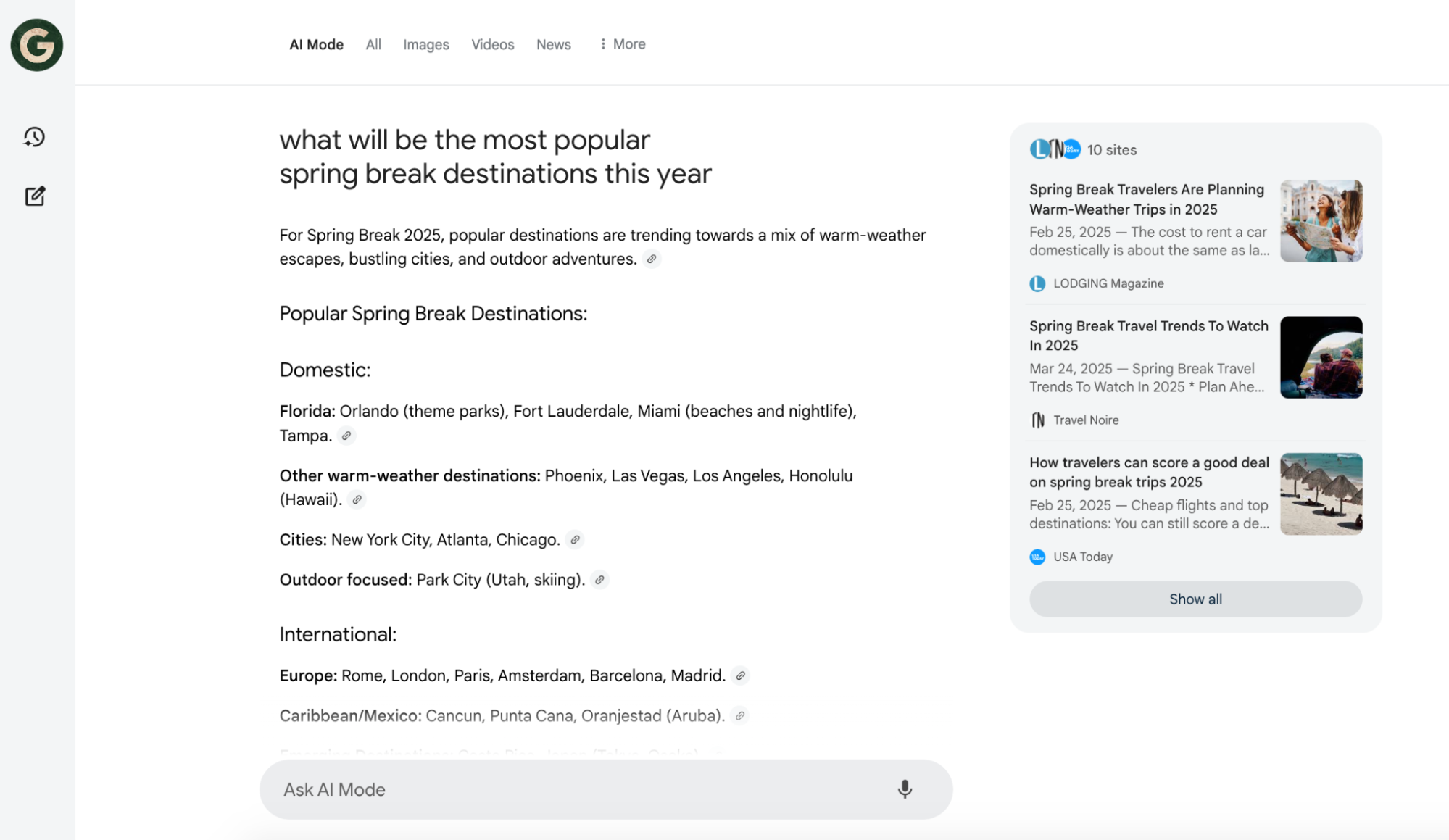
Task: Click the Europe: bold label
Action: (x=308, y=675)
